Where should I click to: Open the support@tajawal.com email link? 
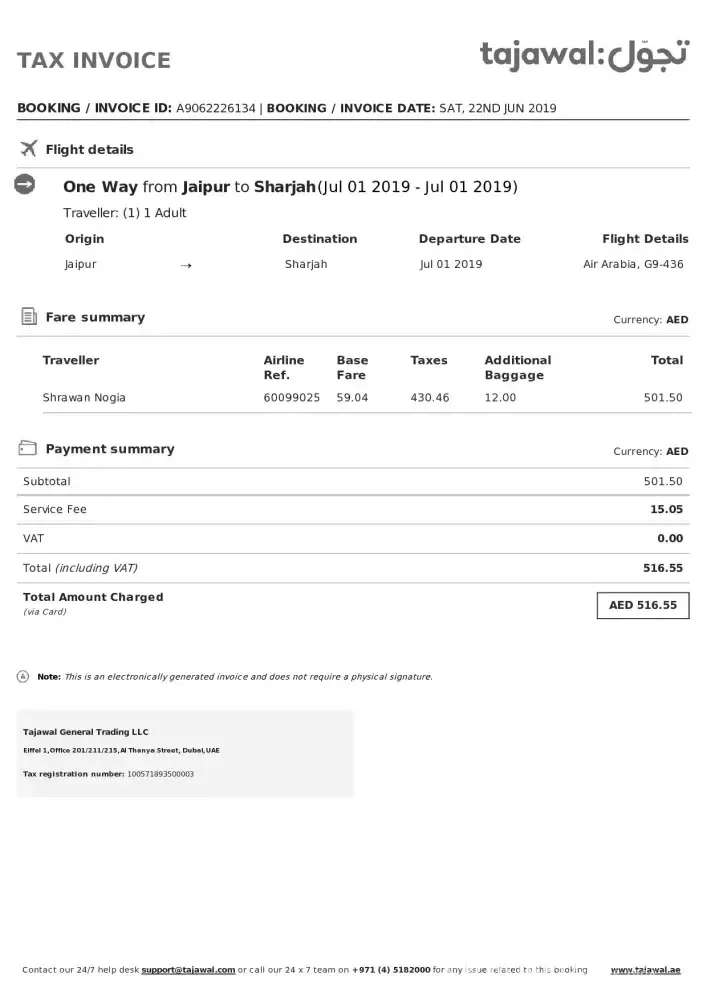(188, 970)
